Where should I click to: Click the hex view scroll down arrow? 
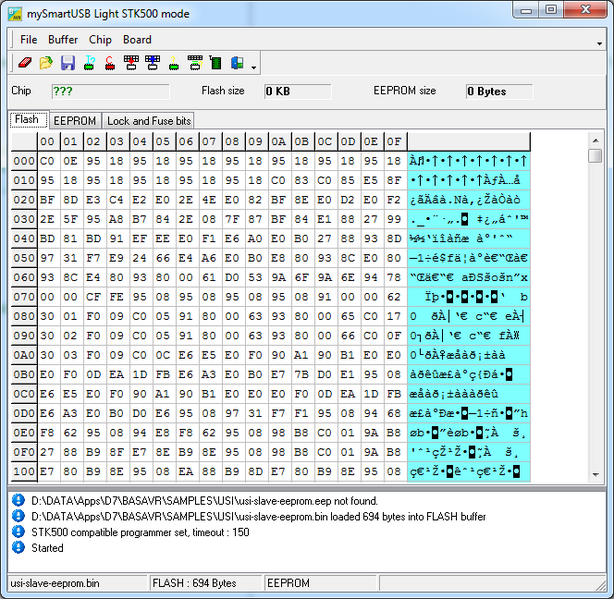(x=596, y=475)
